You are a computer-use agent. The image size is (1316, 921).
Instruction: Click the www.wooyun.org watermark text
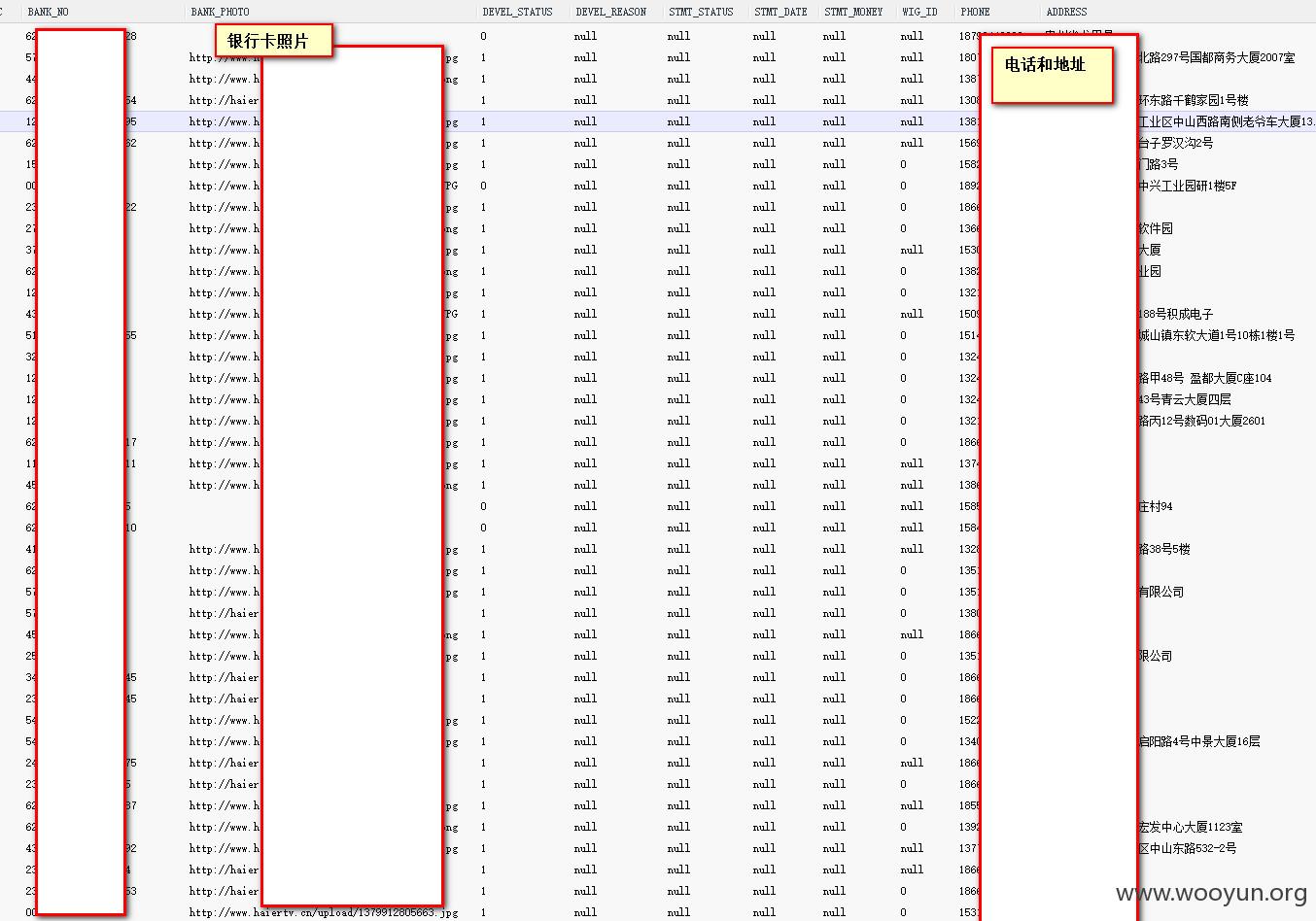click(1211, 893)
